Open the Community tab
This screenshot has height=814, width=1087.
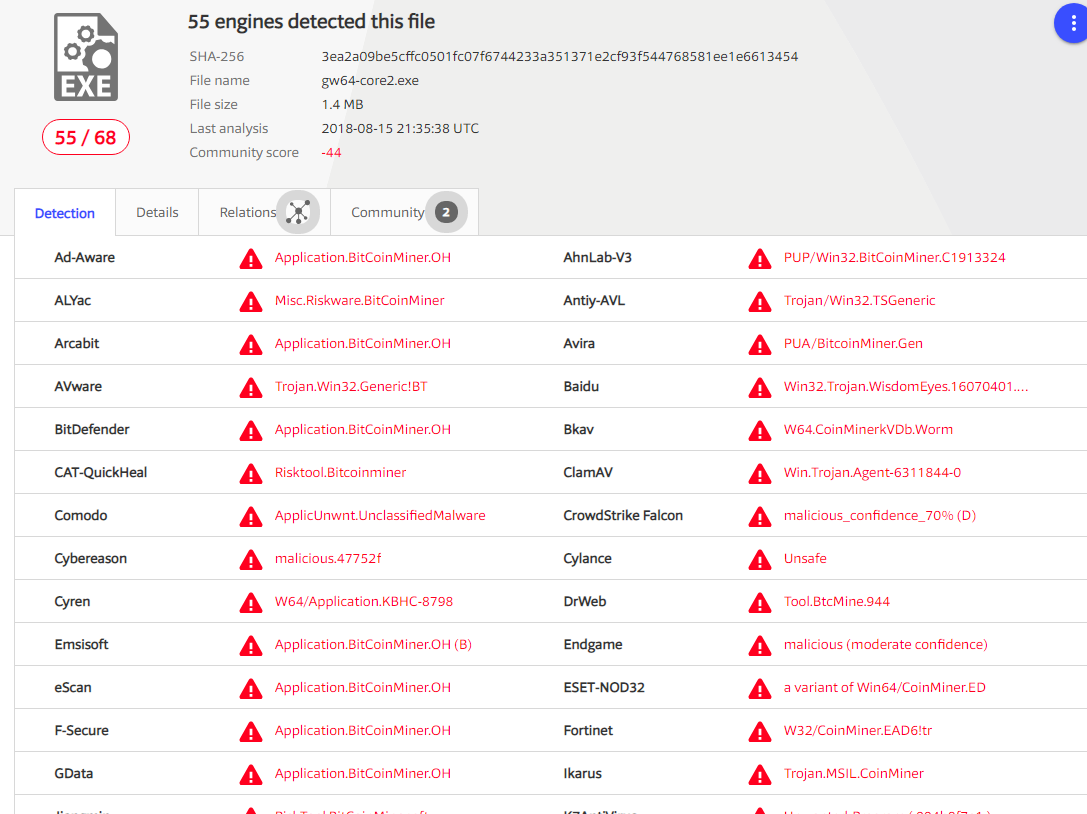point(405,212)
